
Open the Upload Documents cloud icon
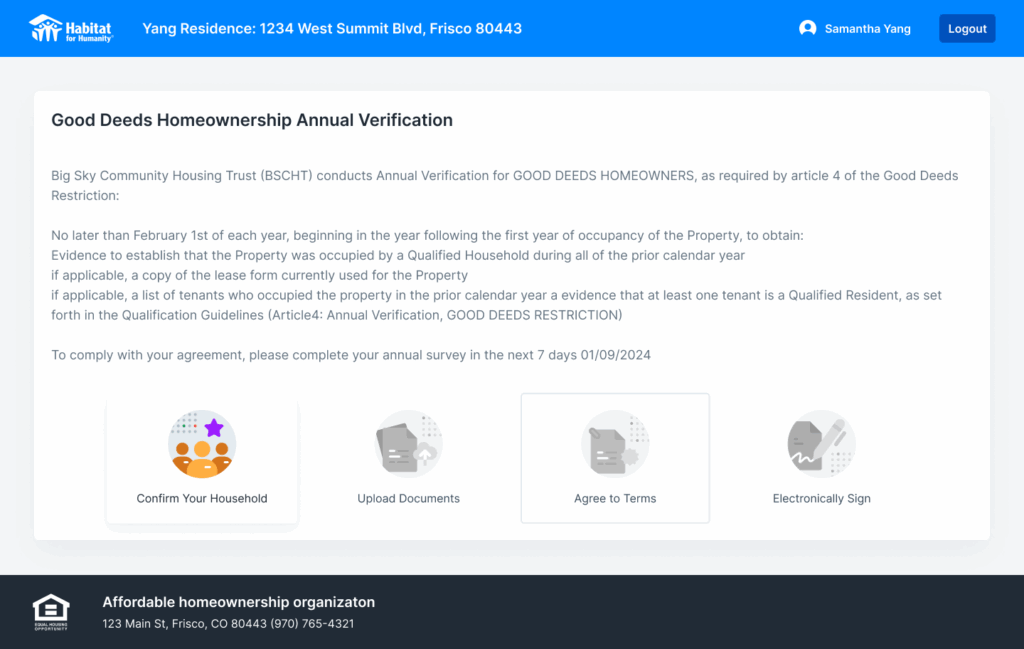[408, 444]
